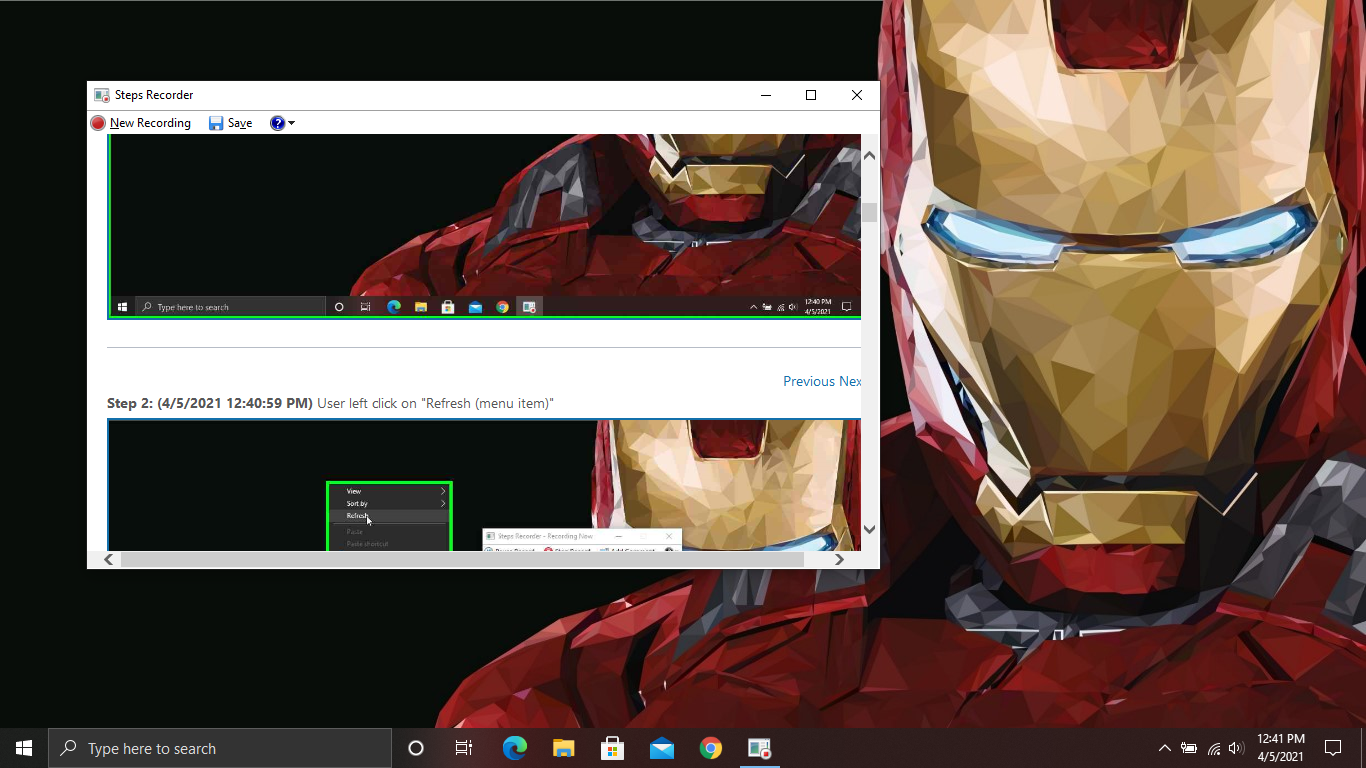
Task: Open the Action Center notifications icon
Action: point(1333,748)
